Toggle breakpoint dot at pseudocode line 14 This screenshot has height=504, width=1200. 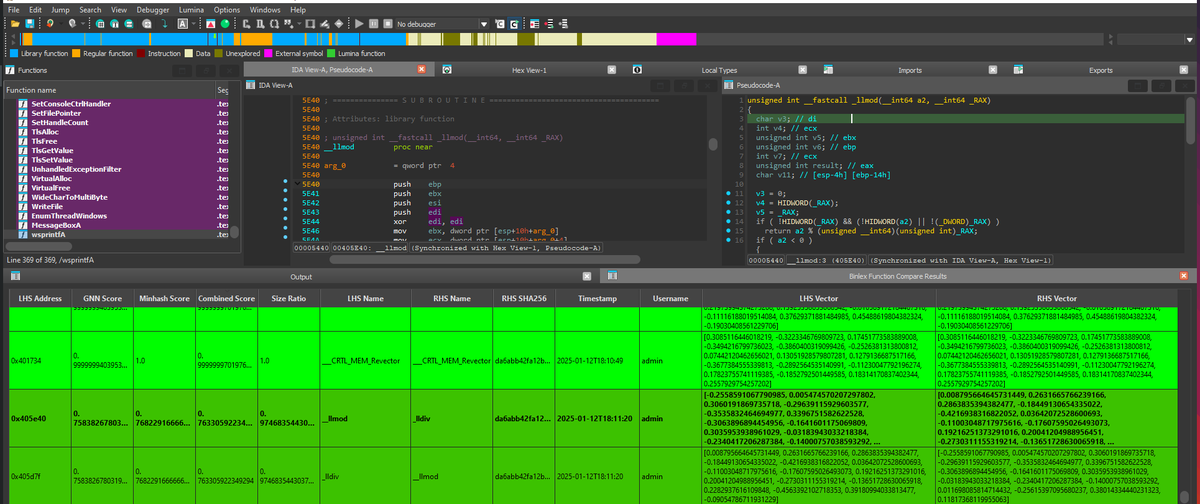729,221
